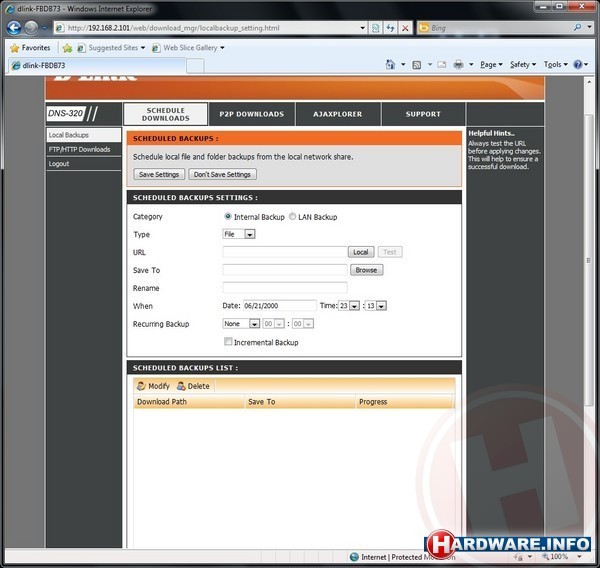Open the Time hour dropdown showing 23

coord(349,306)
